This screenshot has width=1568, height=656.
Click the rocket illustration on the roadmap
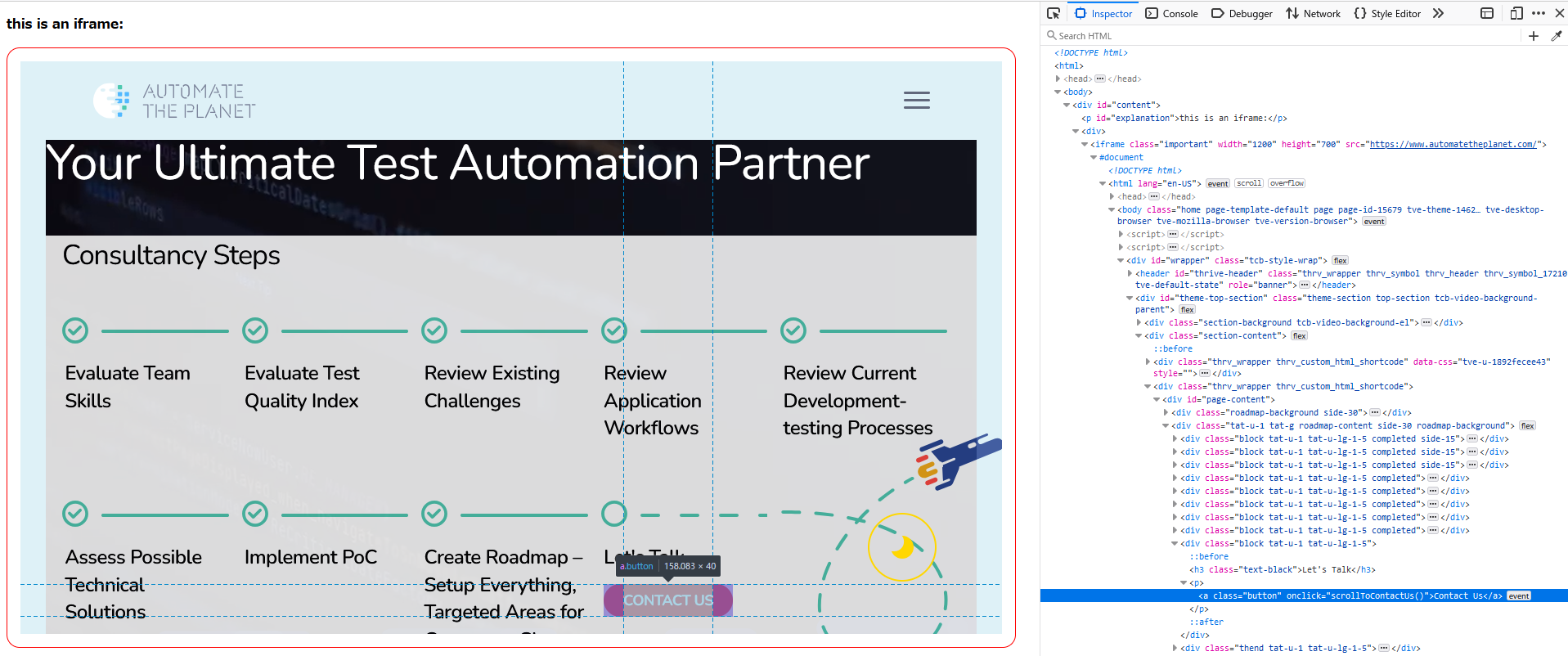click(x=959, y=462)
